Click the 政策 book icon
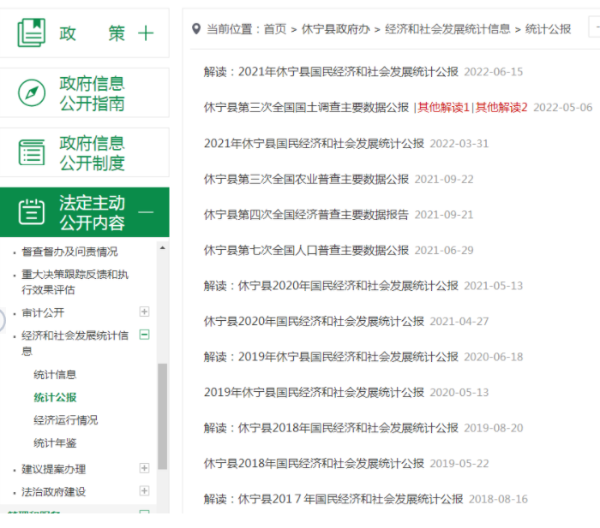This screenshot has height=528, width=600. [32, 32]
